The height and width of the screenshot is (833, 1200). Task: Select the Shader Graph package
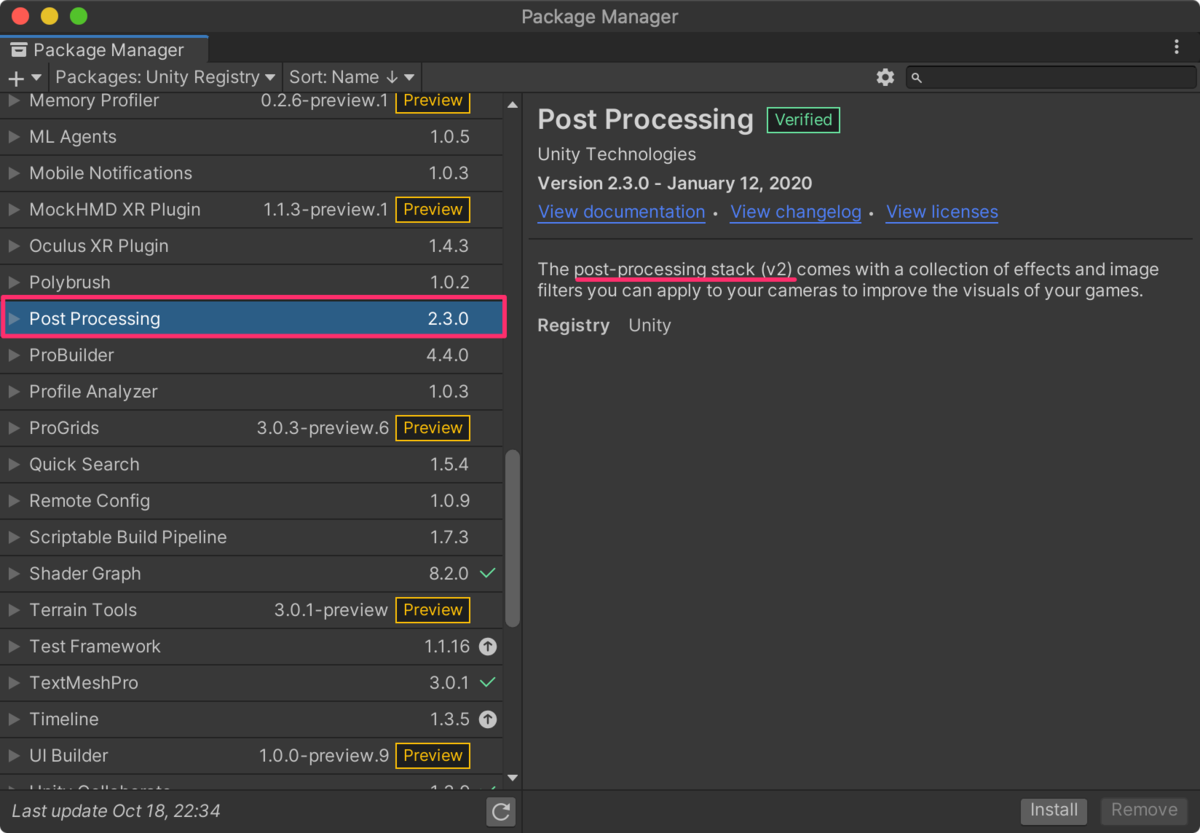pos(251,574)
